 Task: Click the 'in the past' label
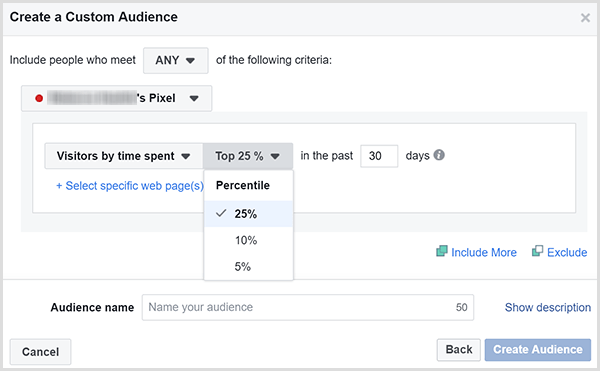click(x=327, y=156)
